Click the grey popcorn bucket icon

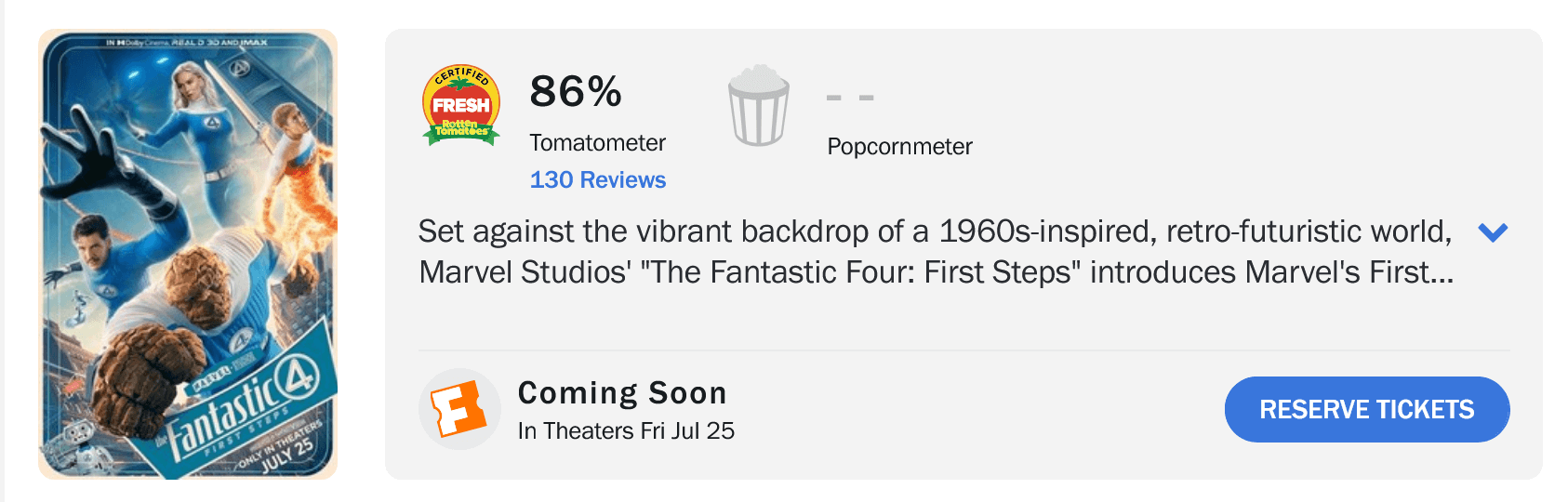click(x=759, y=105)
